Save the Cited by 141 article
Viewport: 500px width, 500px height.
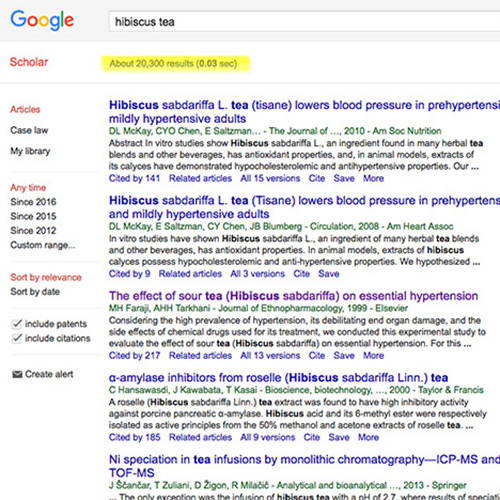click(x=344, y=178)
